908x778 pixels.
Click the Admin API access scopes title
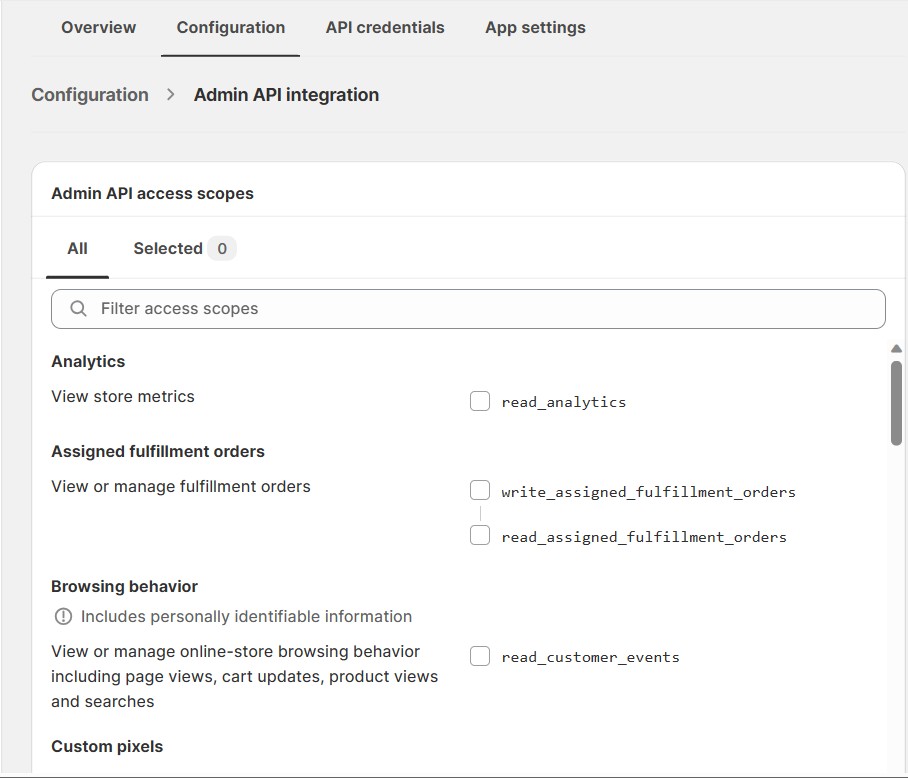pyautogui.click(x=152, y=193)
